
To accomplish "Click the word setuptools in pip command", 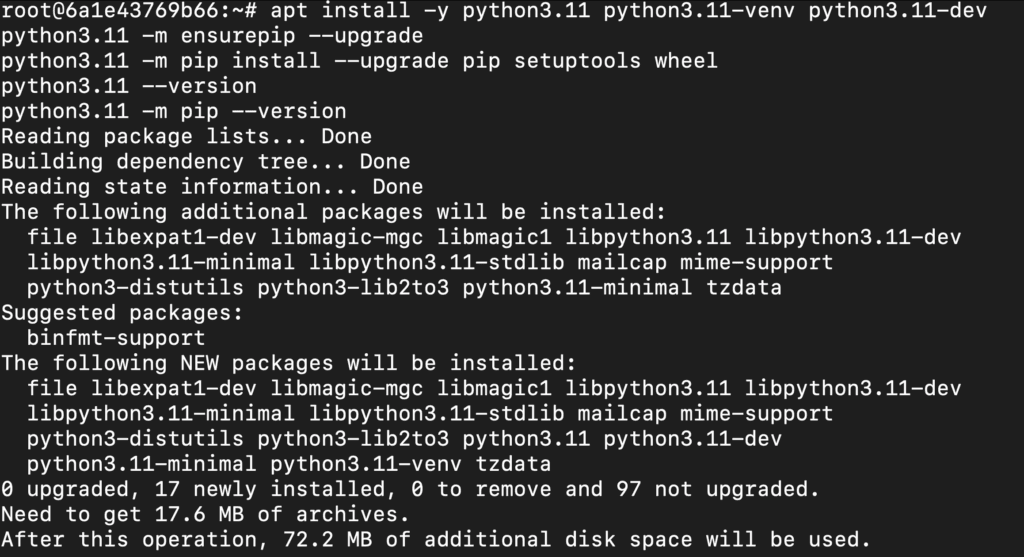I will click(x=577, y=61).
